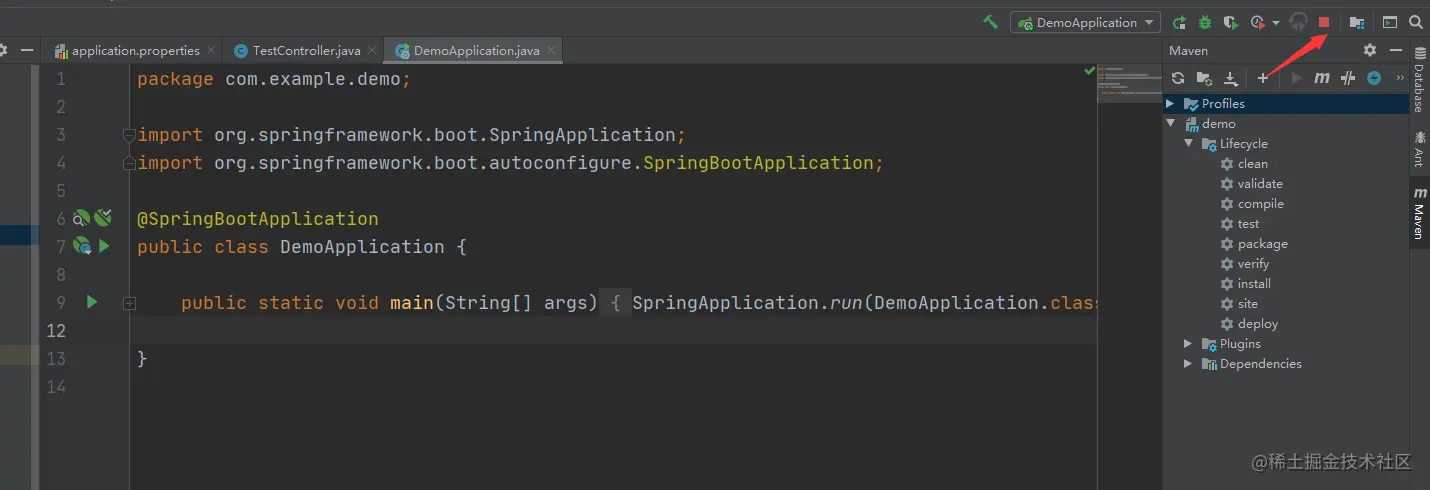Collapse the demo project node in Maven
This screenshot has width=1430, height=490.
click(1170, 124)
